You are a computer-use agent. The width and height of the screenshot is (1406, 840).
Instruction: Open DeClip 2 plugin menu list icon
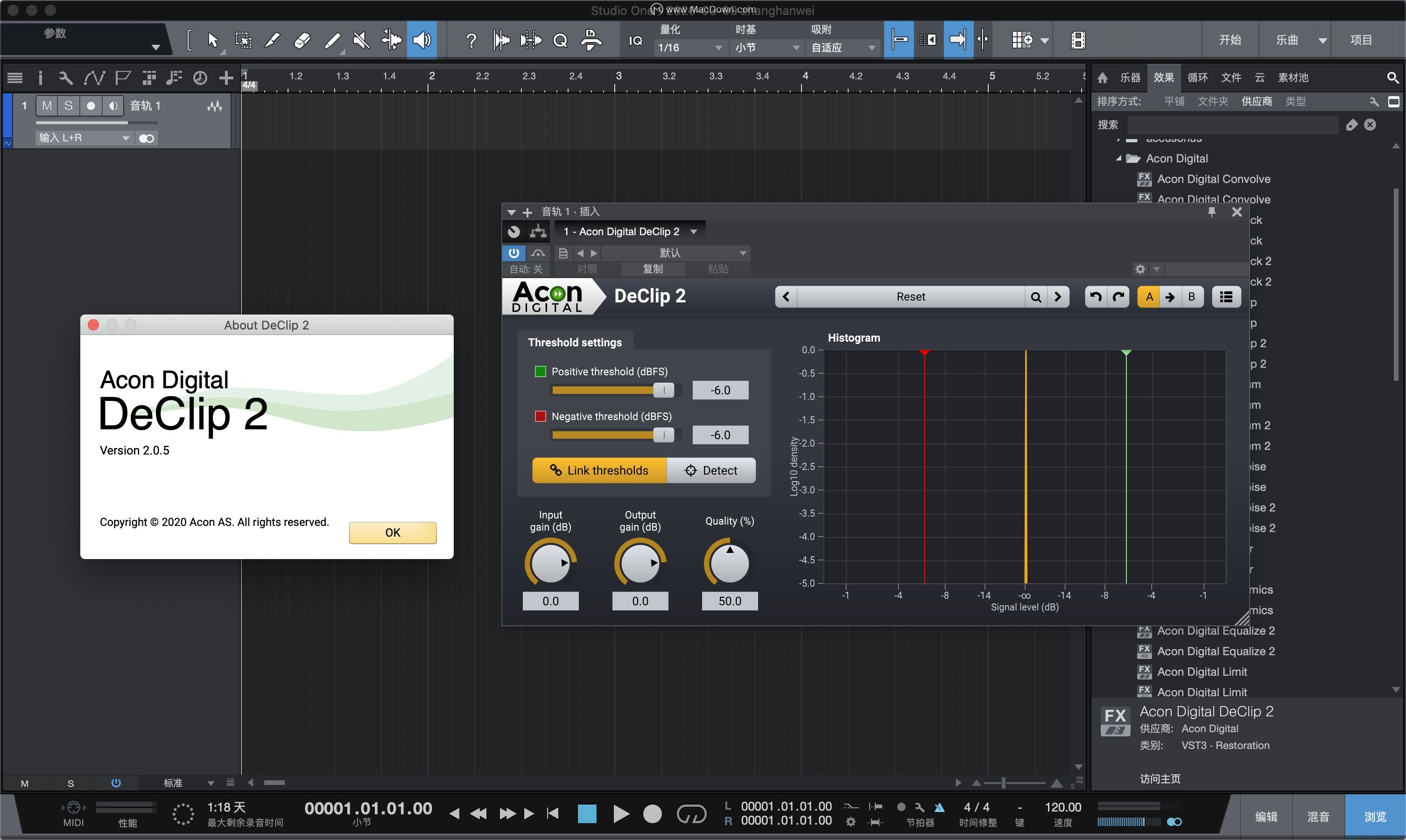coord(1226,297)
